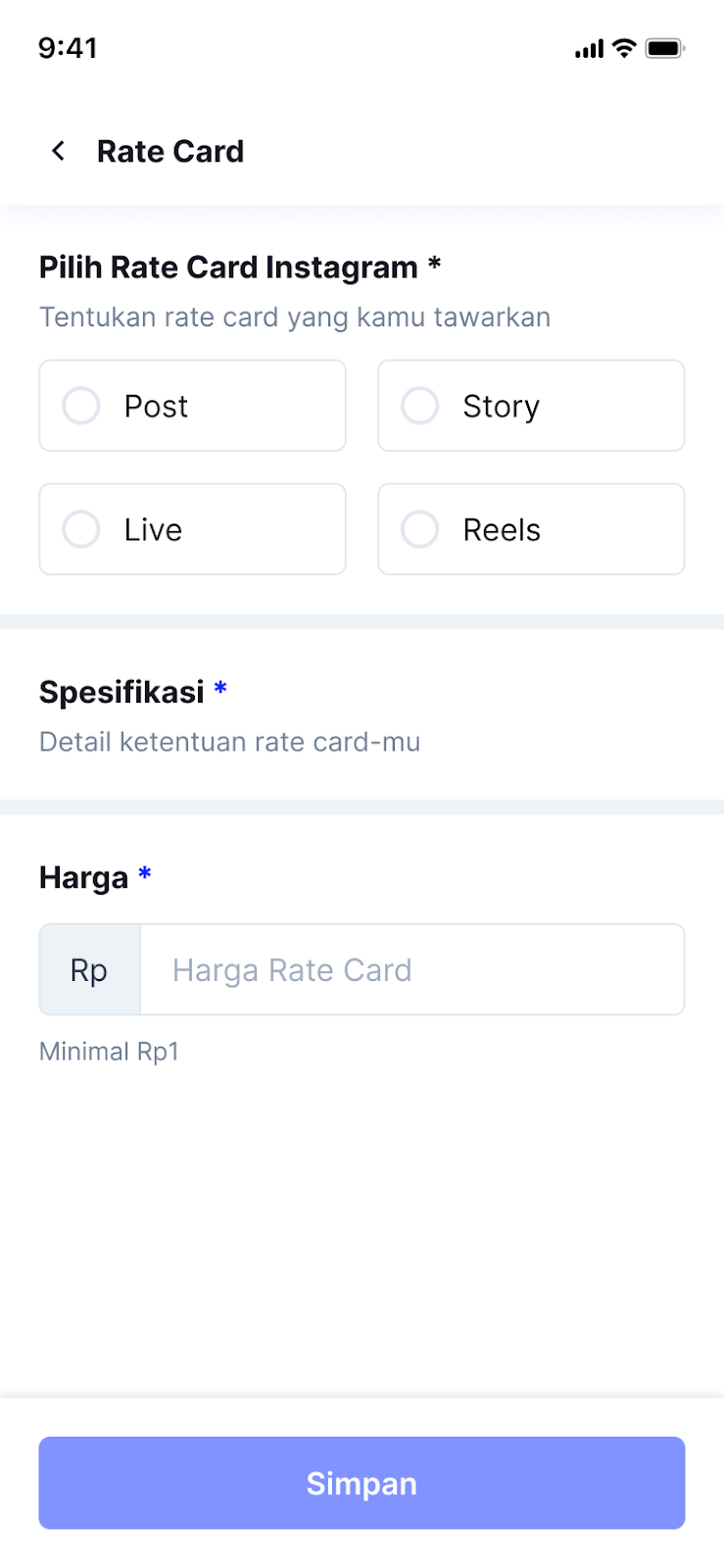The image size is (724, 1568).
Task: Tap the Tentukan rate card subtitle text
Action: point(294,318)
